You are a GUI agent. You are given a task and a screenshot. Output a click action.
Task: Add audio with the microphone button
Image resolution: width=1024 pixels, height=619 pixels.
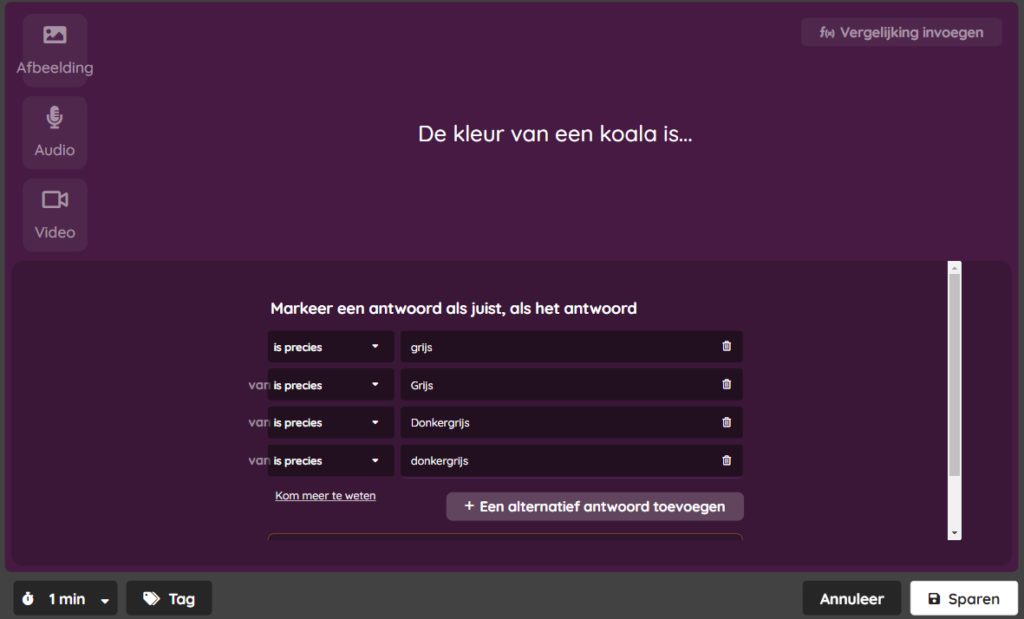click(x=55, y=133)
